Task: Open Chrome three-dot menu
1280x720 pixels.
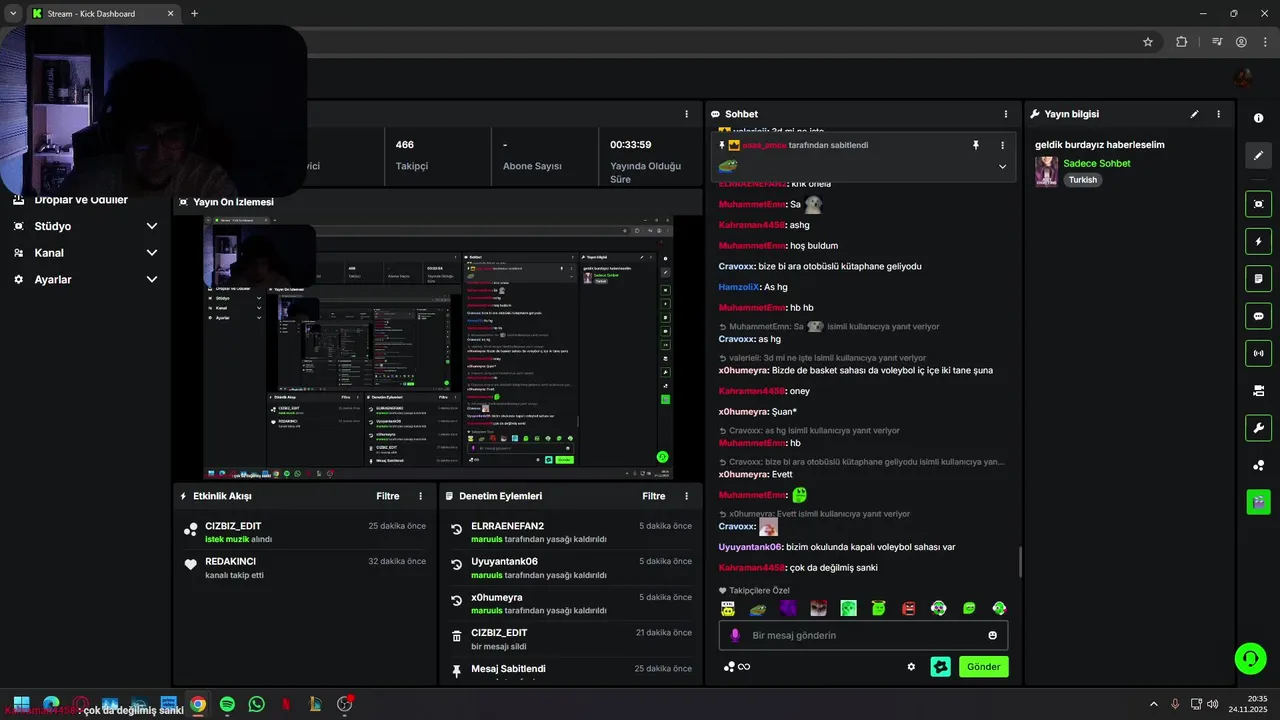Action: click(x=1265, y=42)
